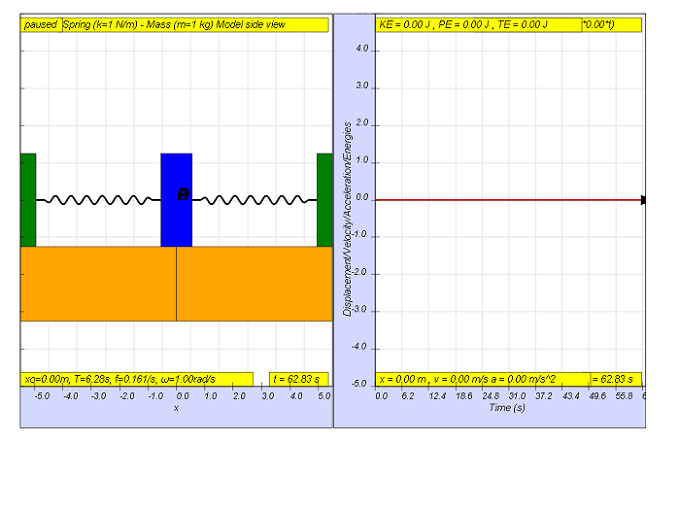Click the '5.0' tick on the spring view x axis

324,396
